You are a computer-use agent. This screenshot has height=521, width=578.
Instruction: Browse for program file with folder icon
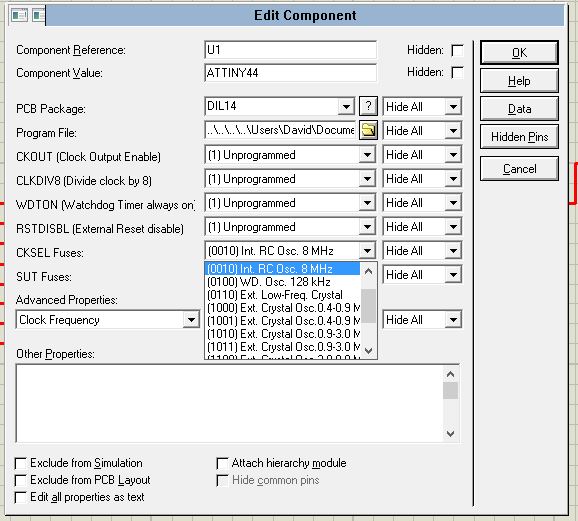pos(368,131)
